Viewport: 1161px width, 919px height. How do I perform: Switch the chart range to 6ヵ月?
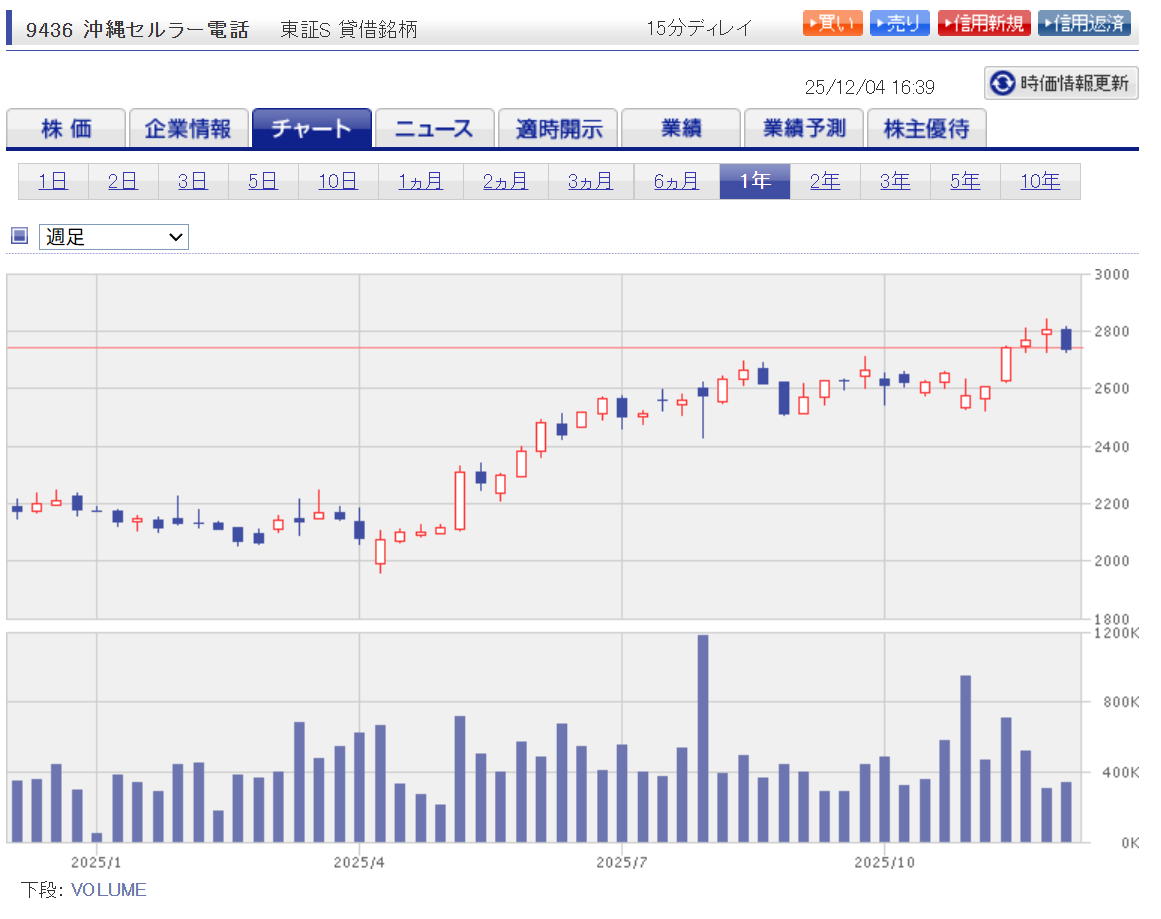tap(676, 182)
